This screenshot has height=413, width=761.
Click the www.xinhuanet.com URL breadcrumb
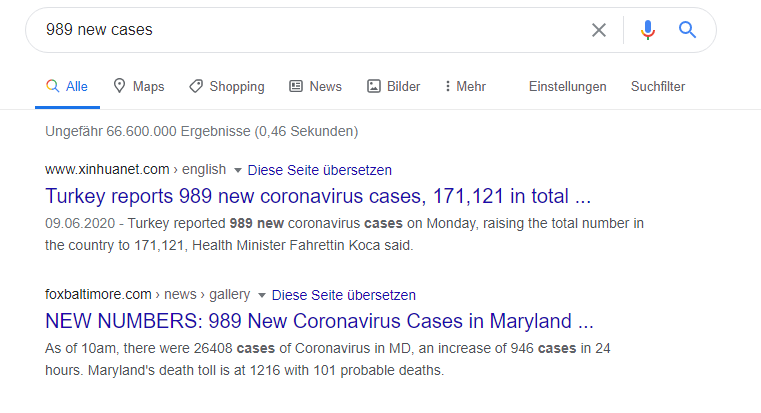107,169
